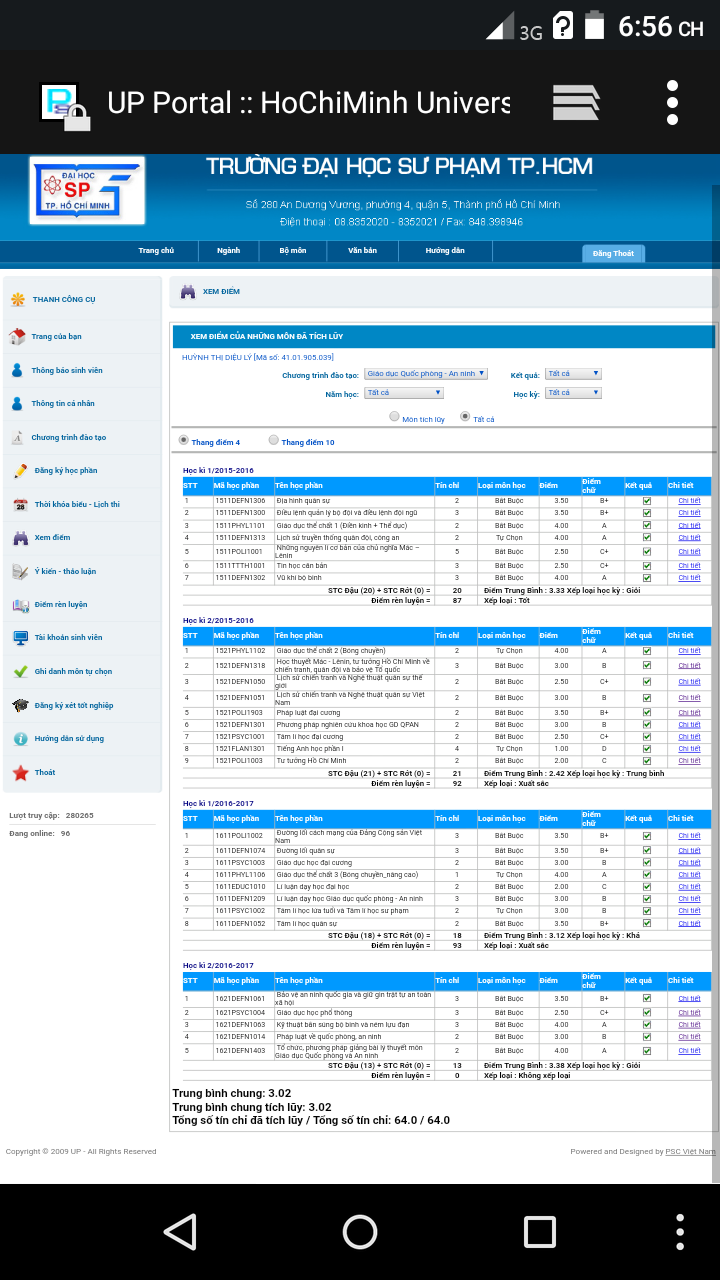This screenshot has width=720, height=1280.
Task: Open the browser three-dot overflow menu
Action: coord(672,102)
